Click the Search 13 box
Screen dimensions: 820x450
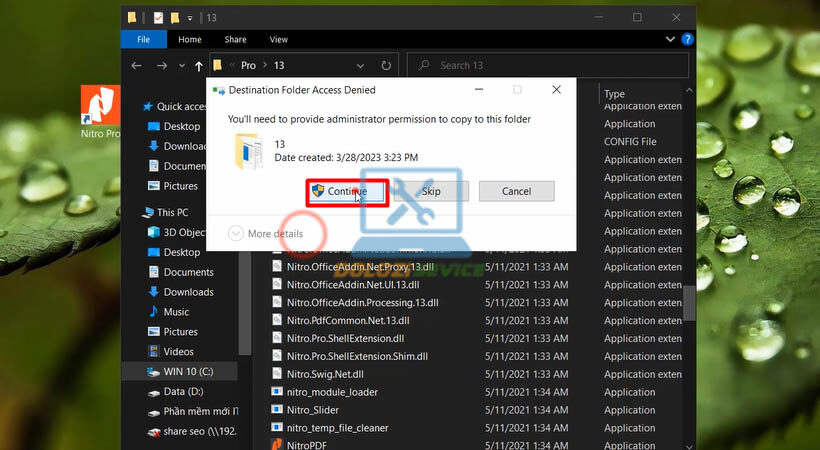pyautogui.click(x=548, y=65)
